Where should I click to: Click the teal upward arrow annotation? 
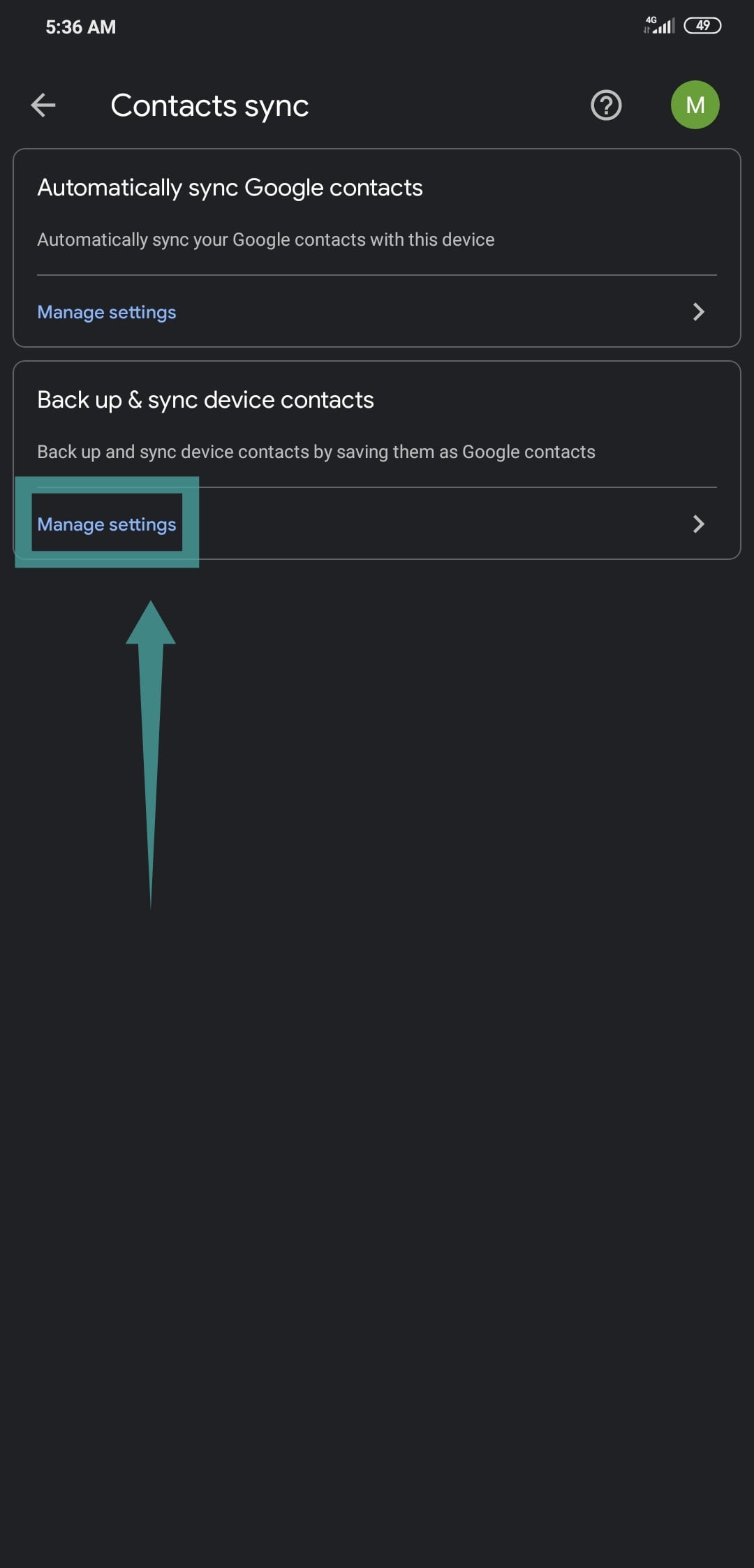coord(151,733)
